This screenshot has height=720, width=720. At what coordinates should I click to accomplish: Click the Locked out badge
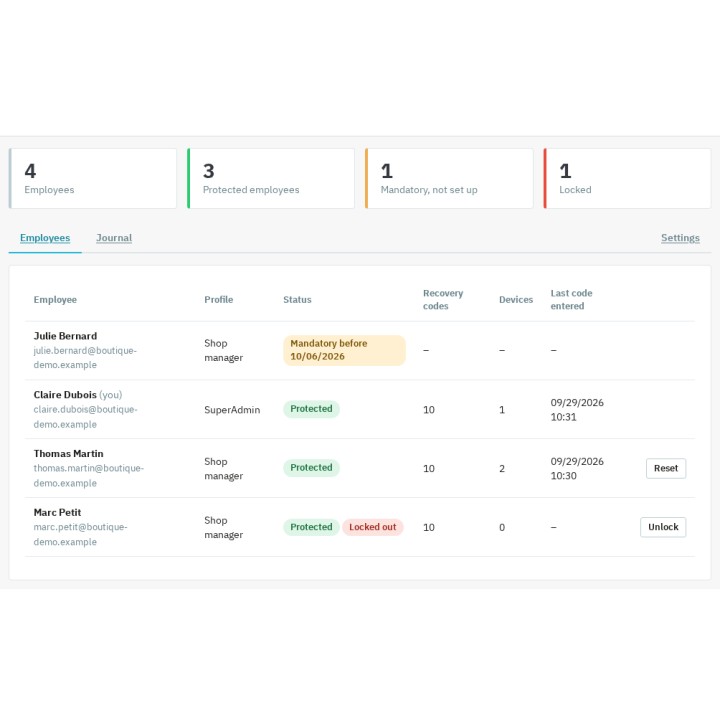372,527
